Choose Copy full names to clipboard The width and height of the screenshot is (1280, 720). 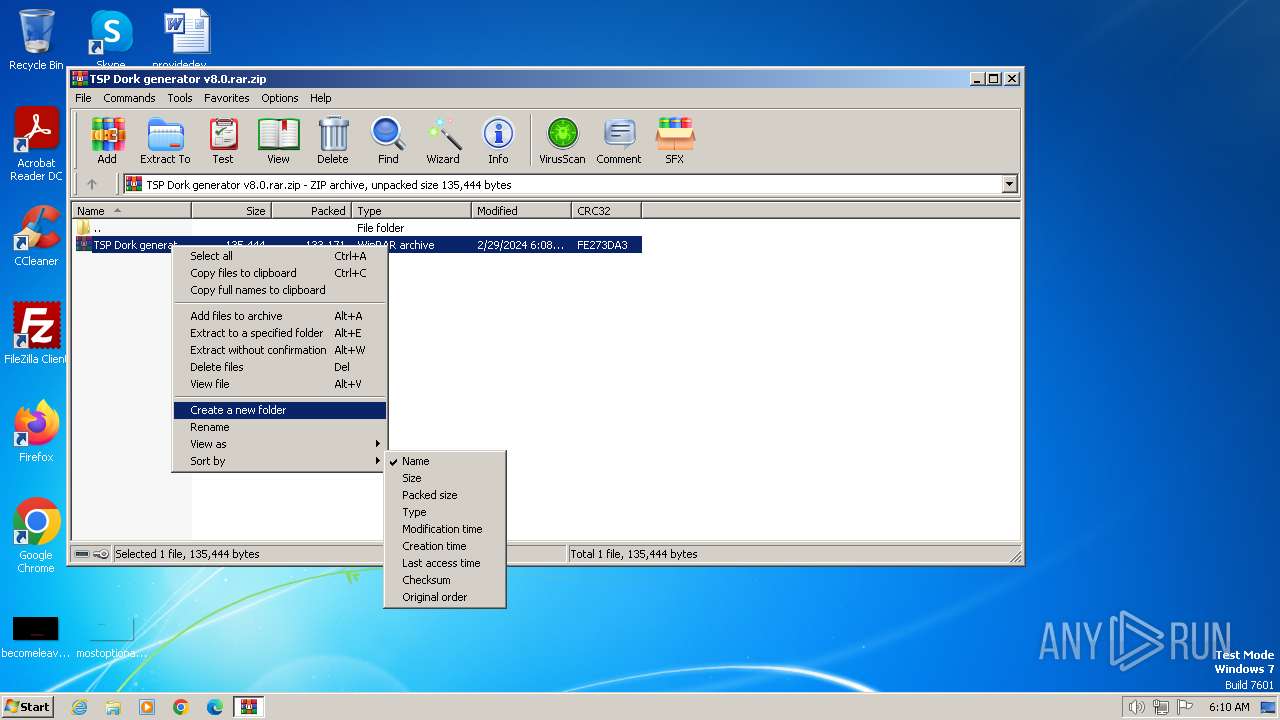[x=280, y=290]
